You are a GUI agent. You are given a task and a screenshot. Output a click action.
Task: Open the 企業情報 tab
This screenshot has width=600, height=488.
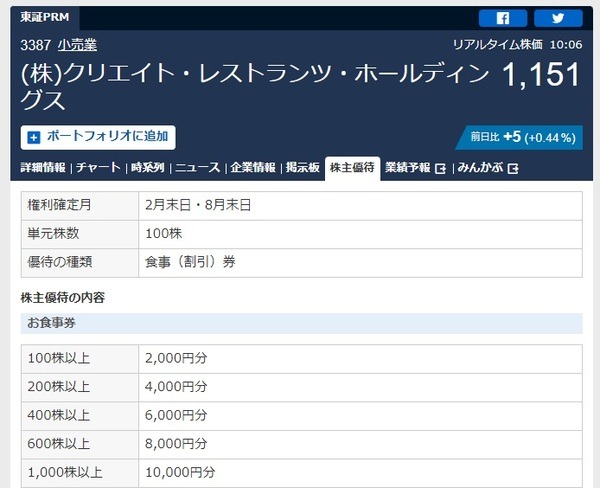253,168
